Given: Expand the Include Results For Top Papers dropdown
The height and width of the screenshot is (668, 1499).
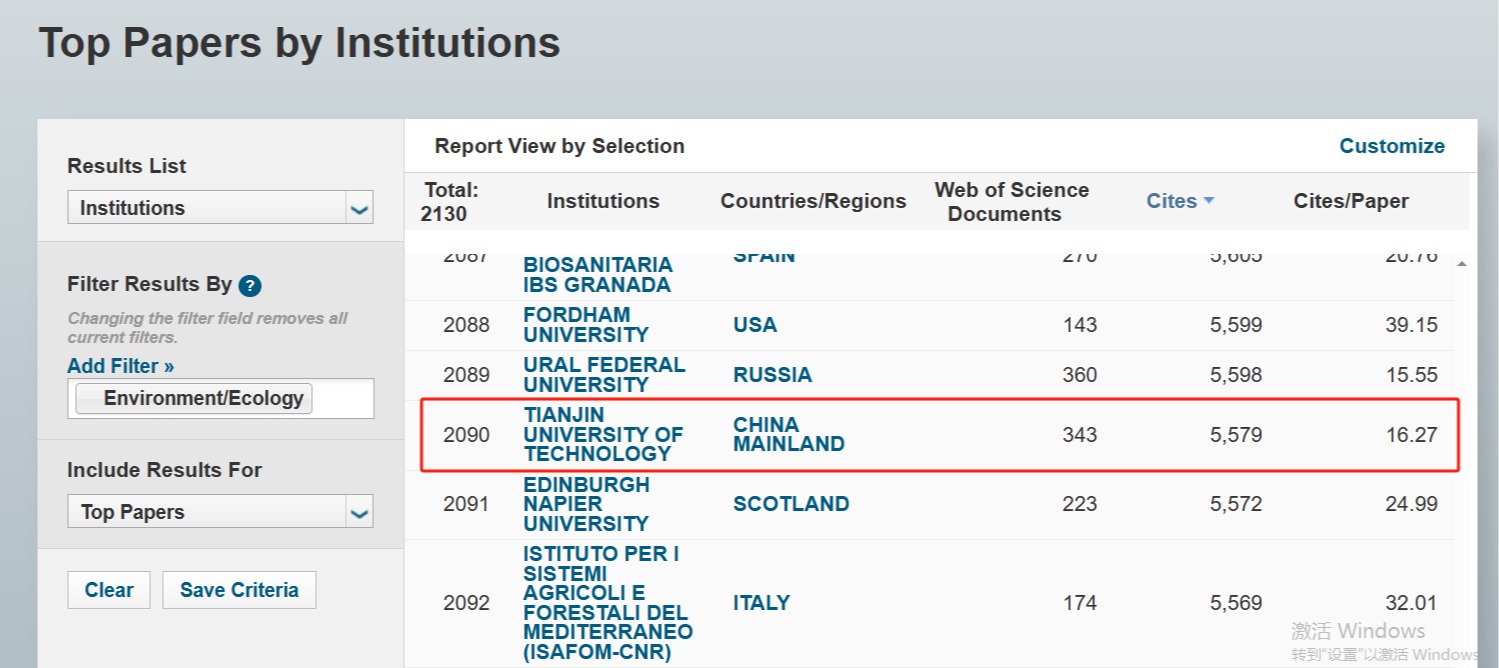Looking at the screenshot, I should click(x=359, y=512).
